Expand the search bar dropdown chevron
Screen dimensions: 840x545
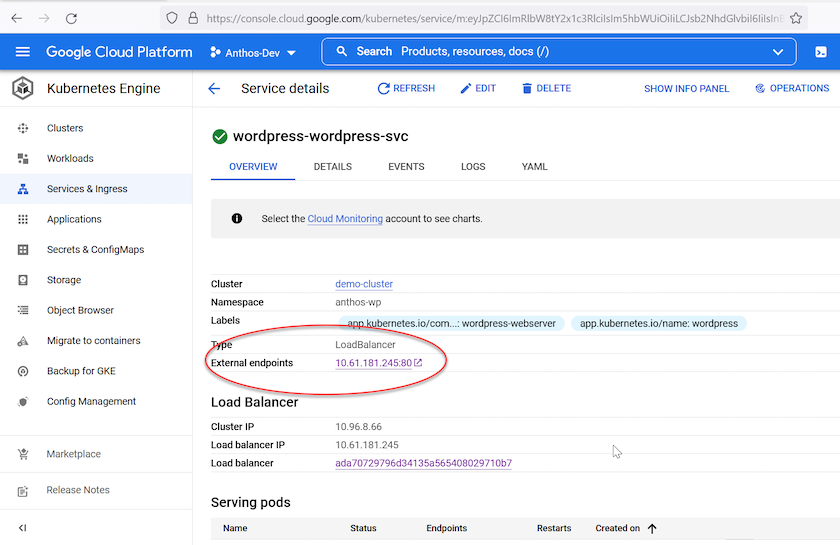[778, 52]
